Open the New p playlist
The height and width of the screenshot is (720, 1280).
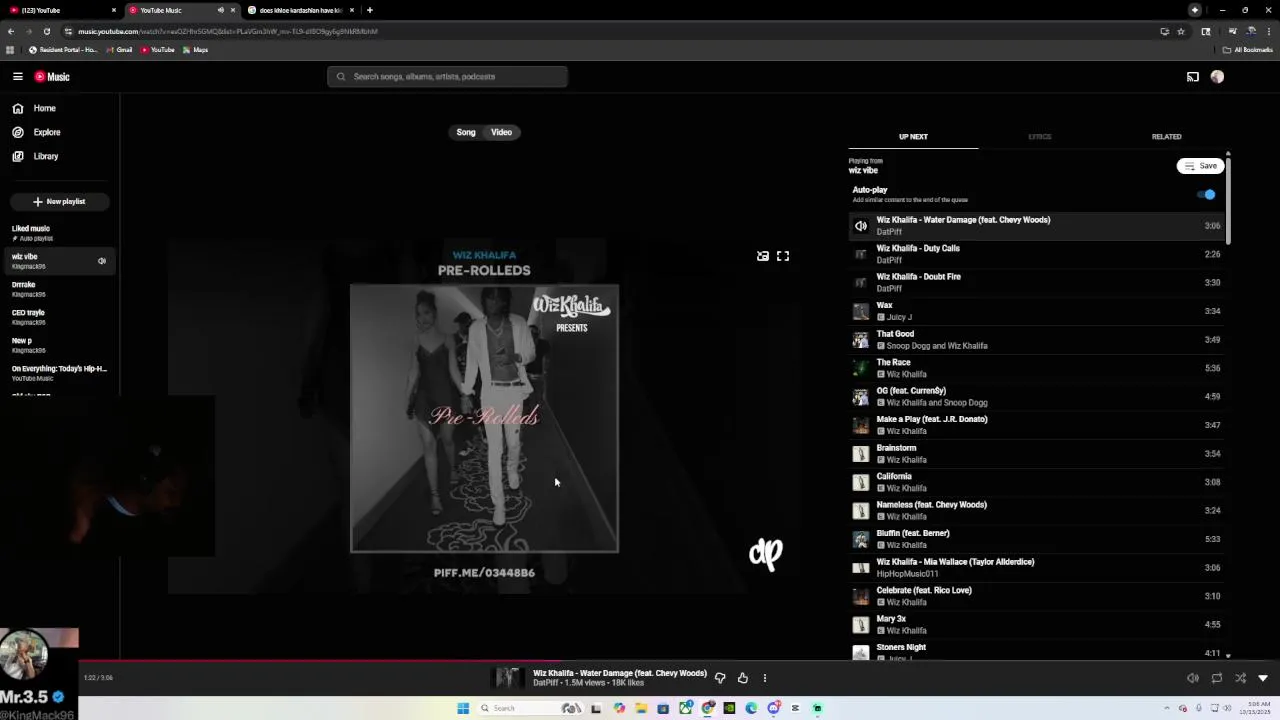[60, 345]
